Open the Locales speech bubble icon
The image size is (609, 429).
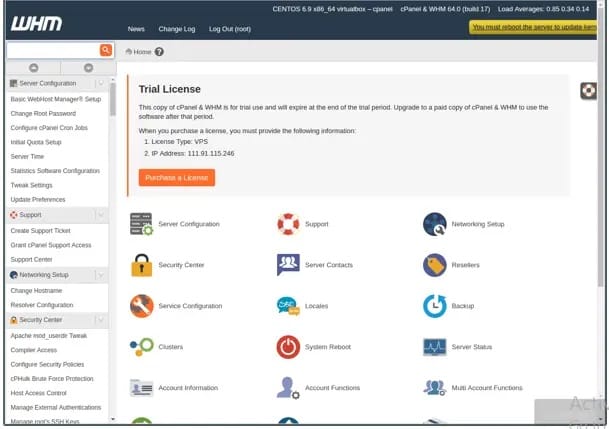pyautogui.click(x=288, y=306)
